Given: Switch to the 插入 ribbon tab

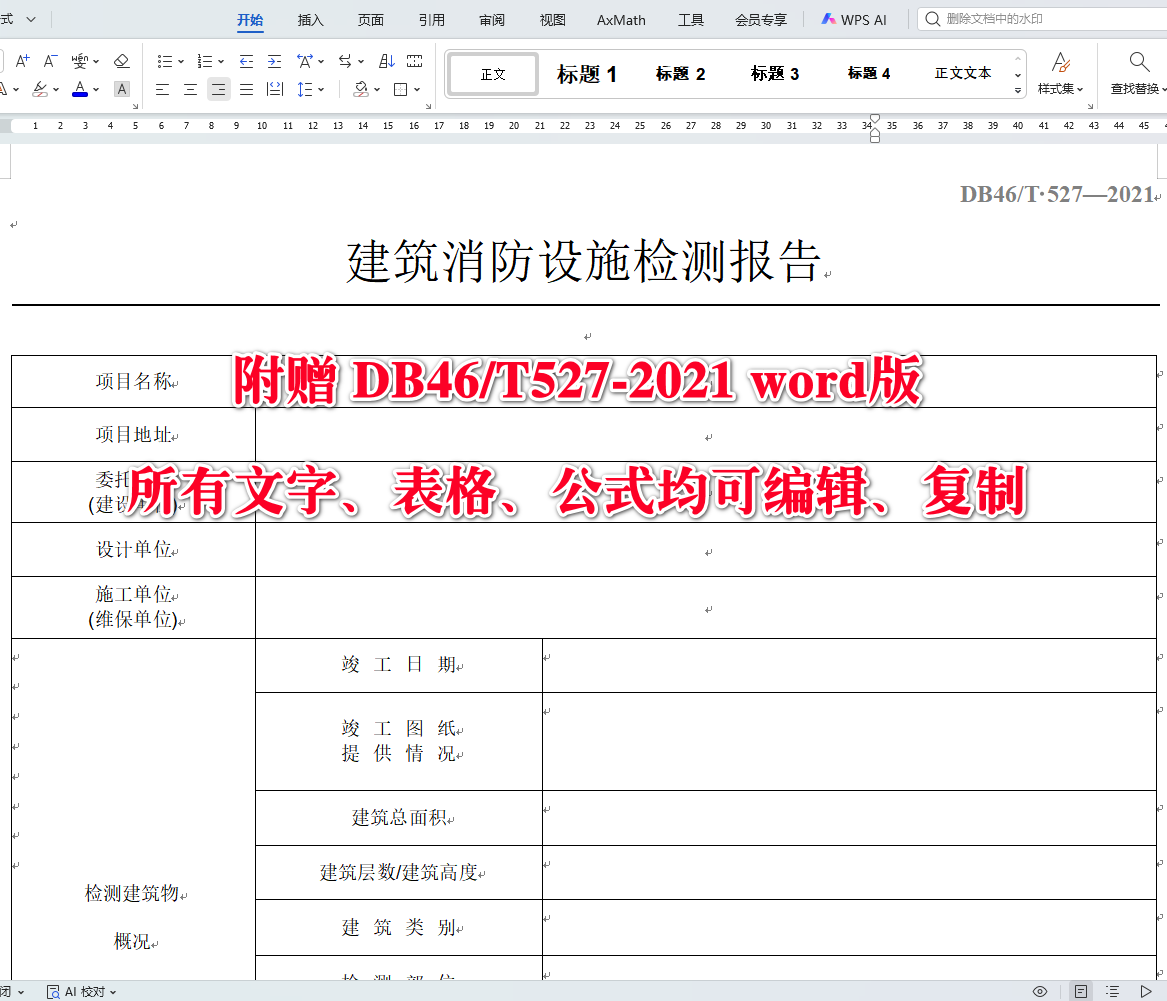Looking at the screenshot, I should coord(310,19).
